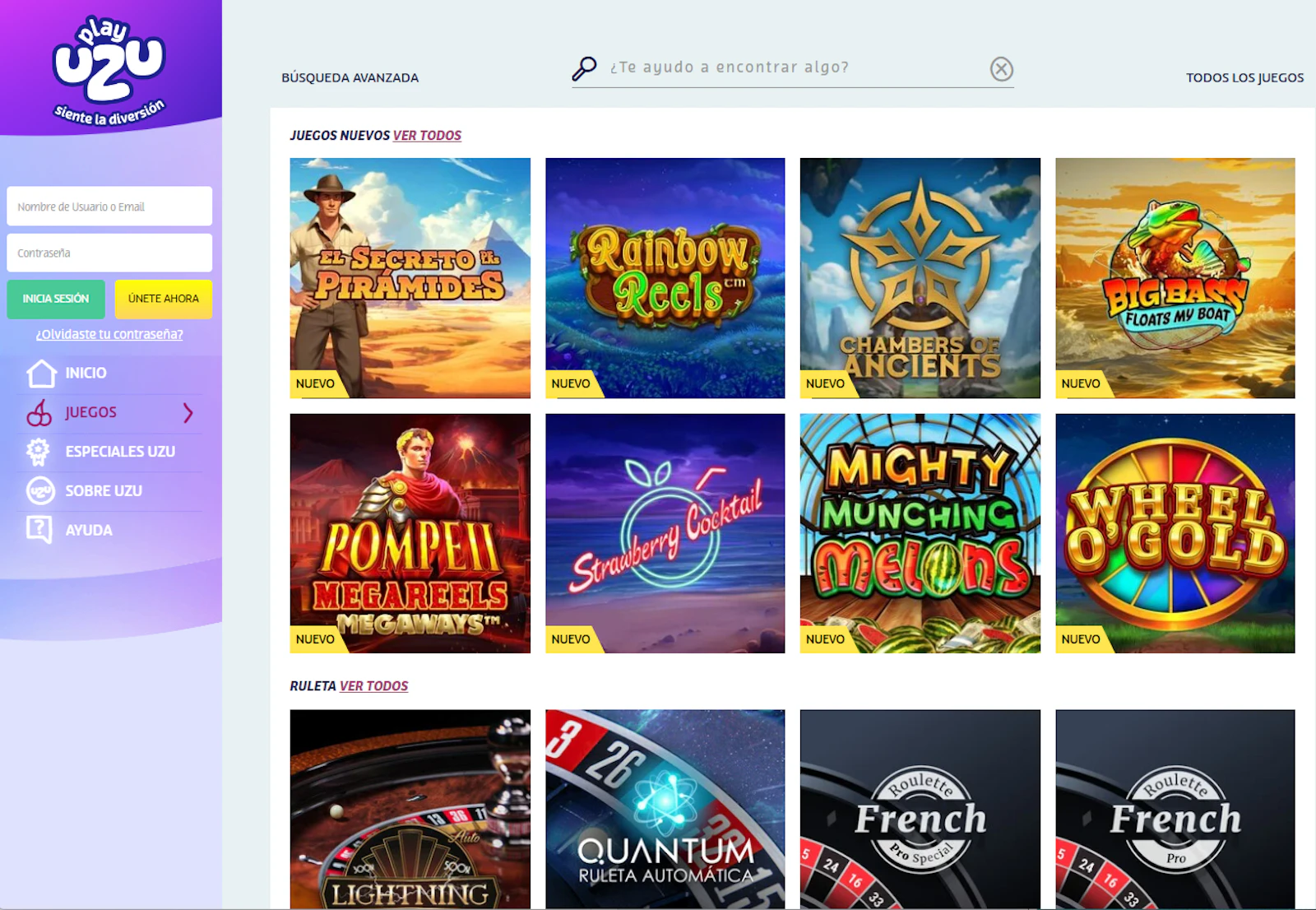Click Ver Todos next to Juegos Nuevos
The image size is (1316, 910).
click(427, 136)
